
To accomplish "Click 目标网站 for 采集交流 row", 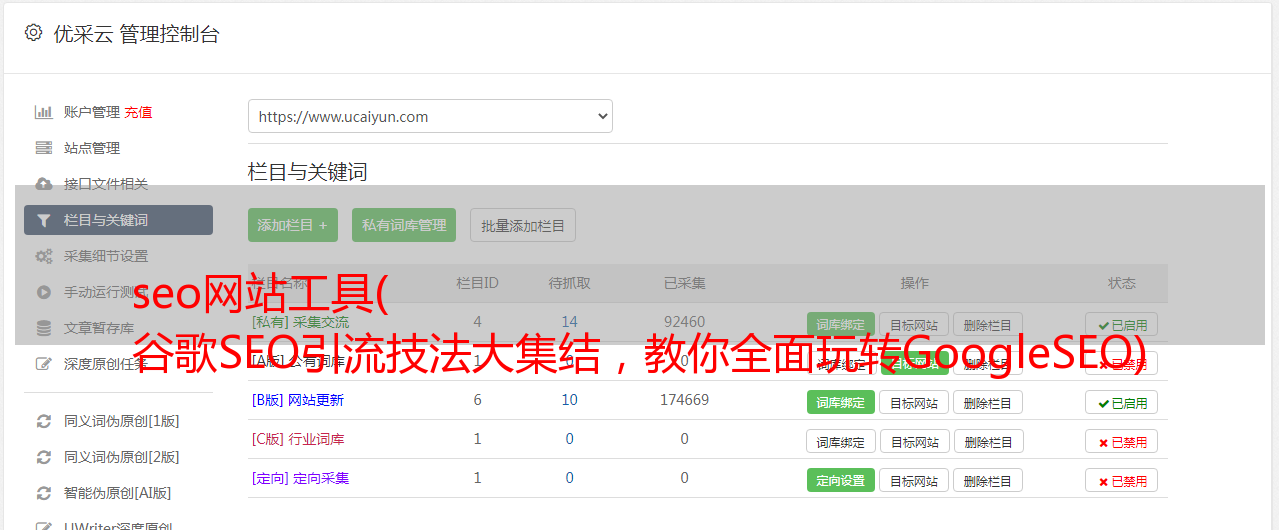I will pyautogui.click(x=914, y=324).
